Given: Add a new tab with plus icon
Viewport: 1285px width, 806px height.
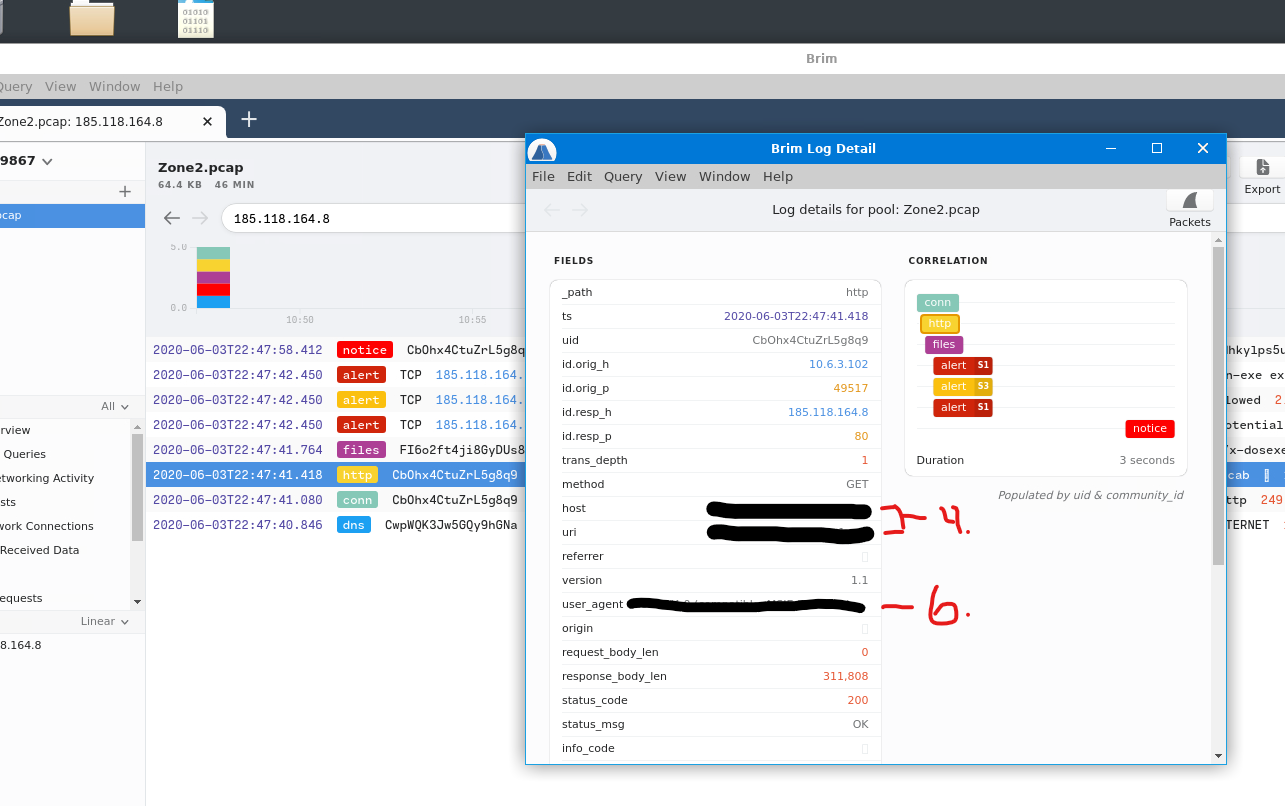Looking at the screenshot, I should click(x=249, y=120).
